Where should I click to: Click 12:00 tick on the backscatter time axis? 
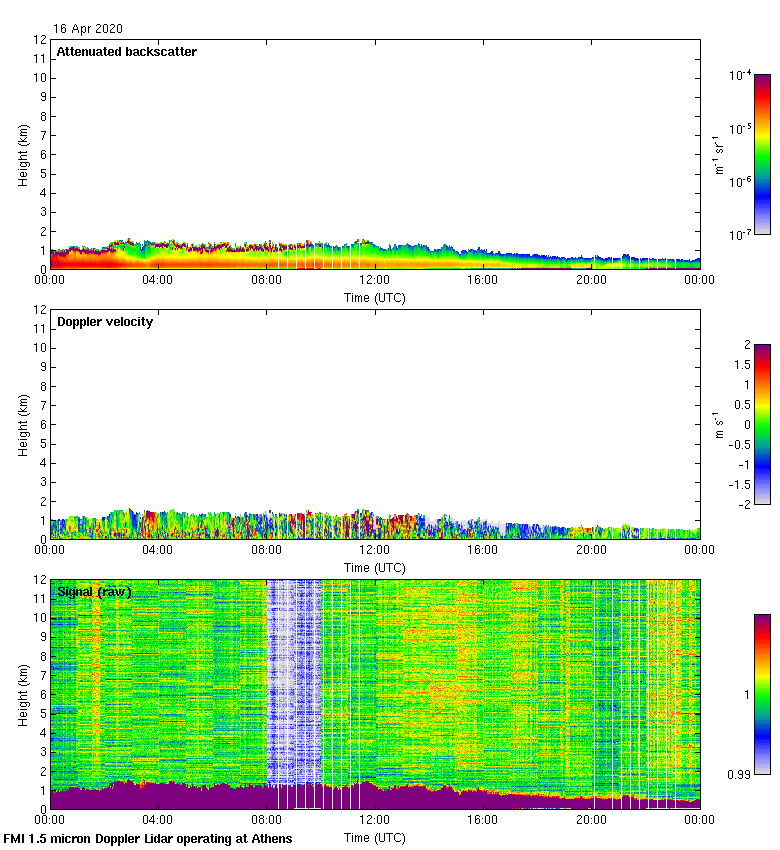click(375, 281)
